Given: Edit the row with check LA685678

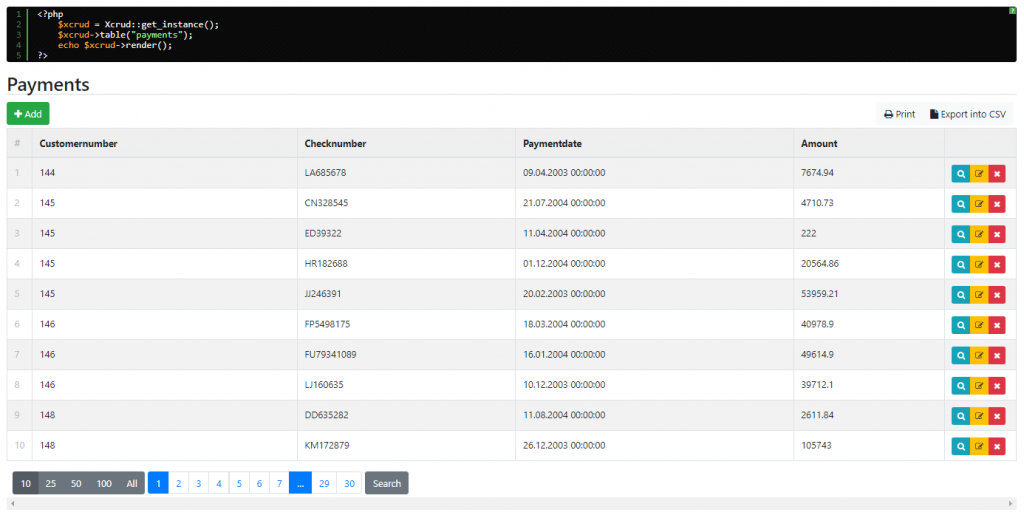Looking at the screenshot, I should tap(979, 174).
